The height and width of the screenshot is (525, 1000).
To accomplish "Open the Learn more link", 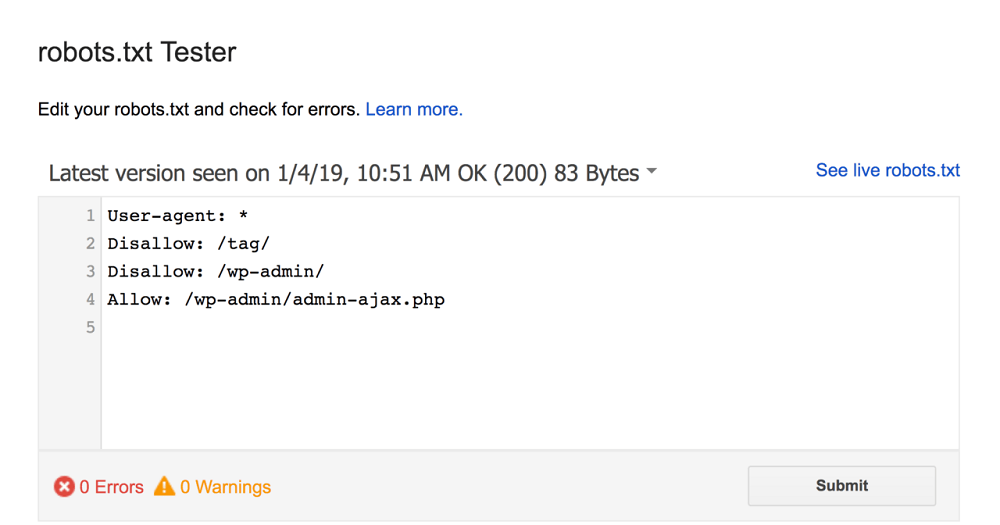I will tap(414, 110).
